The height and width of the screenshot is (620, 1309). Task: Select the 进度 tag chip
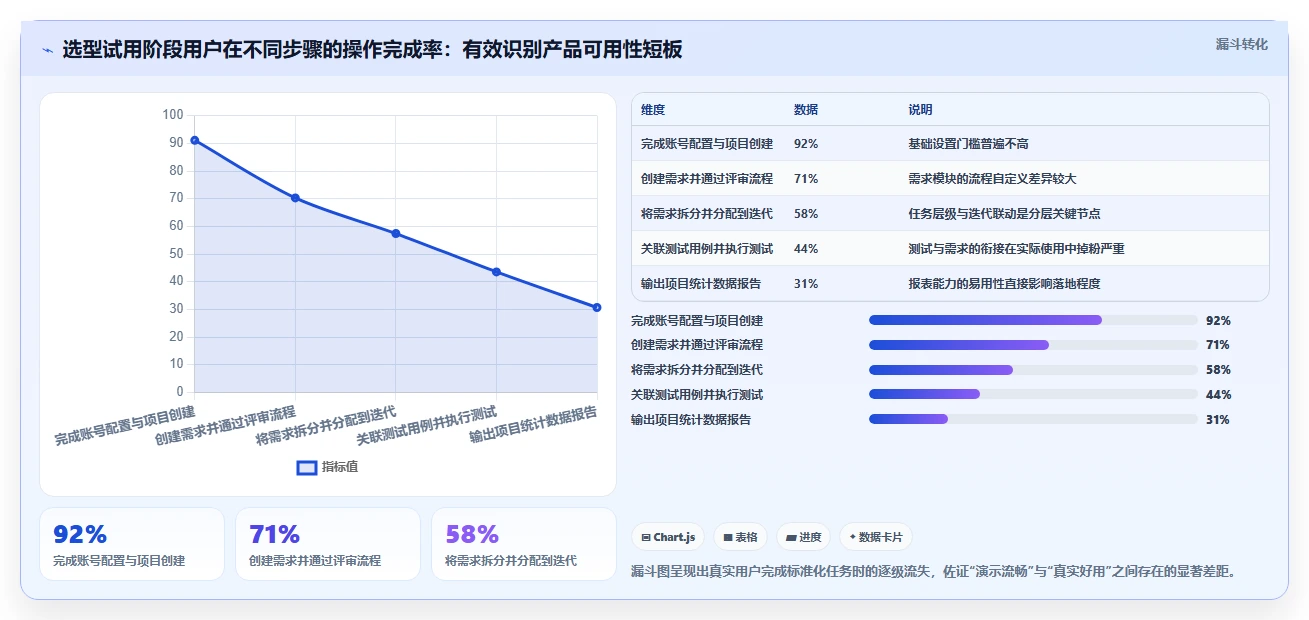[x=803, y=537]
